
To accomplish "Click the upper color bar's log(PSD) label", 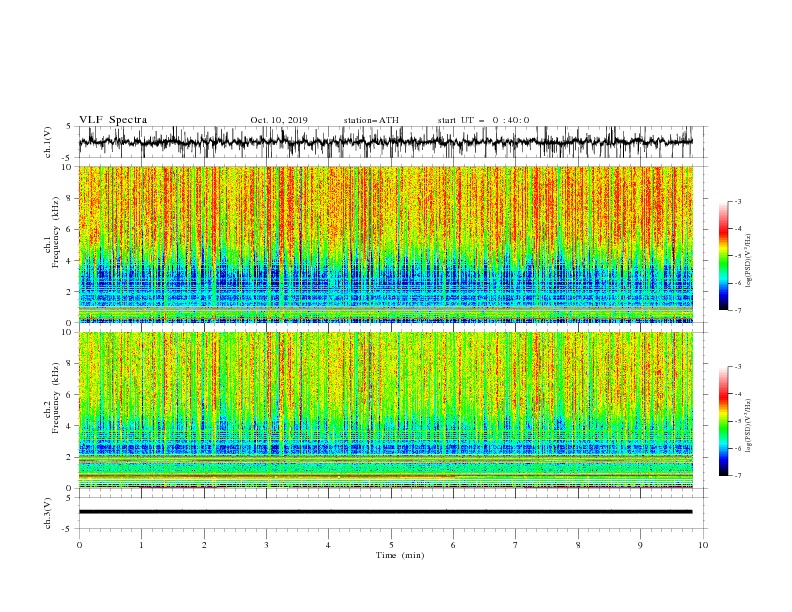I will [x=748, y=260].
